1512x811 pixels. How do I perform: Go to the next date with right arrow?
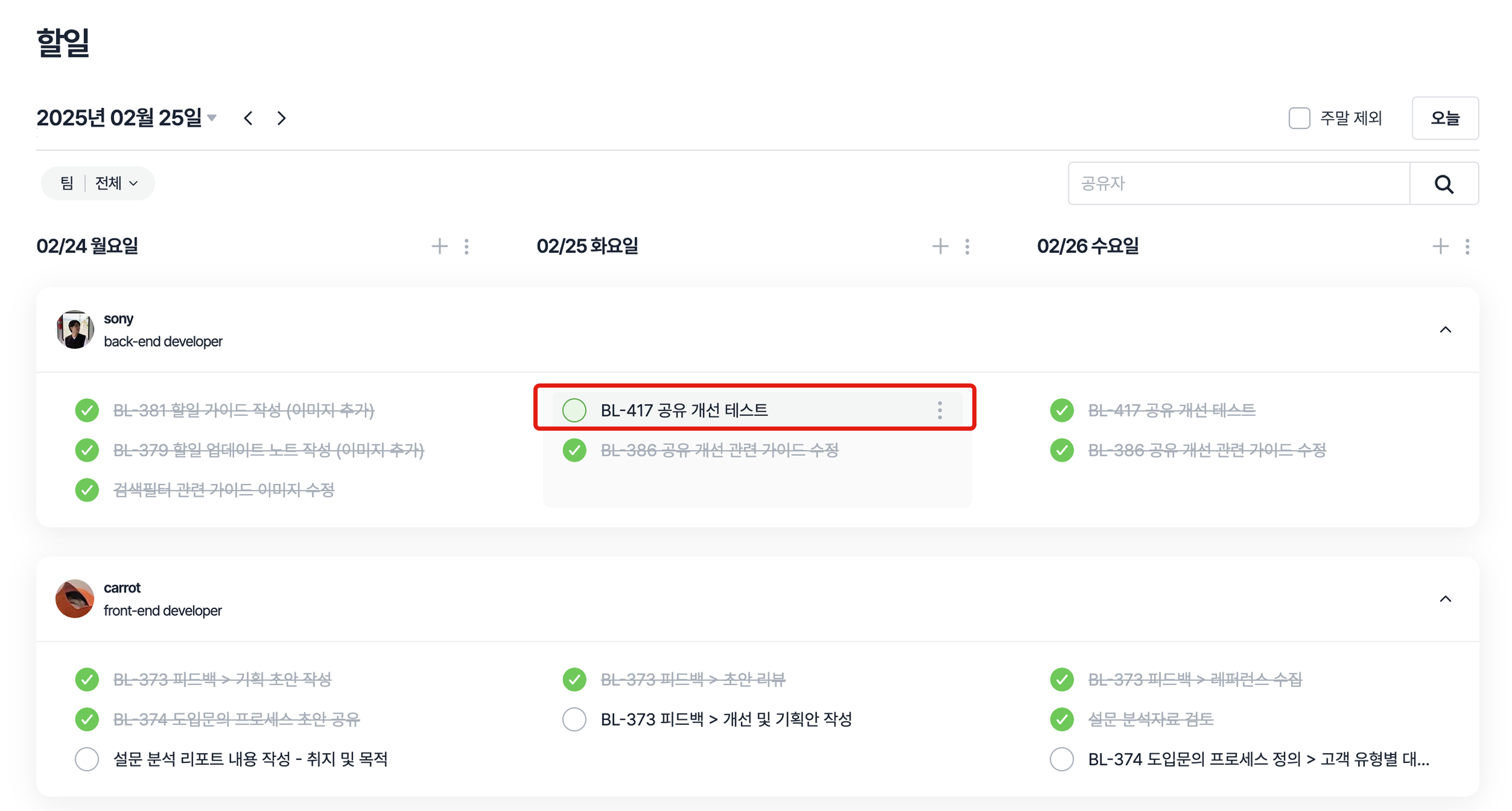282,118
